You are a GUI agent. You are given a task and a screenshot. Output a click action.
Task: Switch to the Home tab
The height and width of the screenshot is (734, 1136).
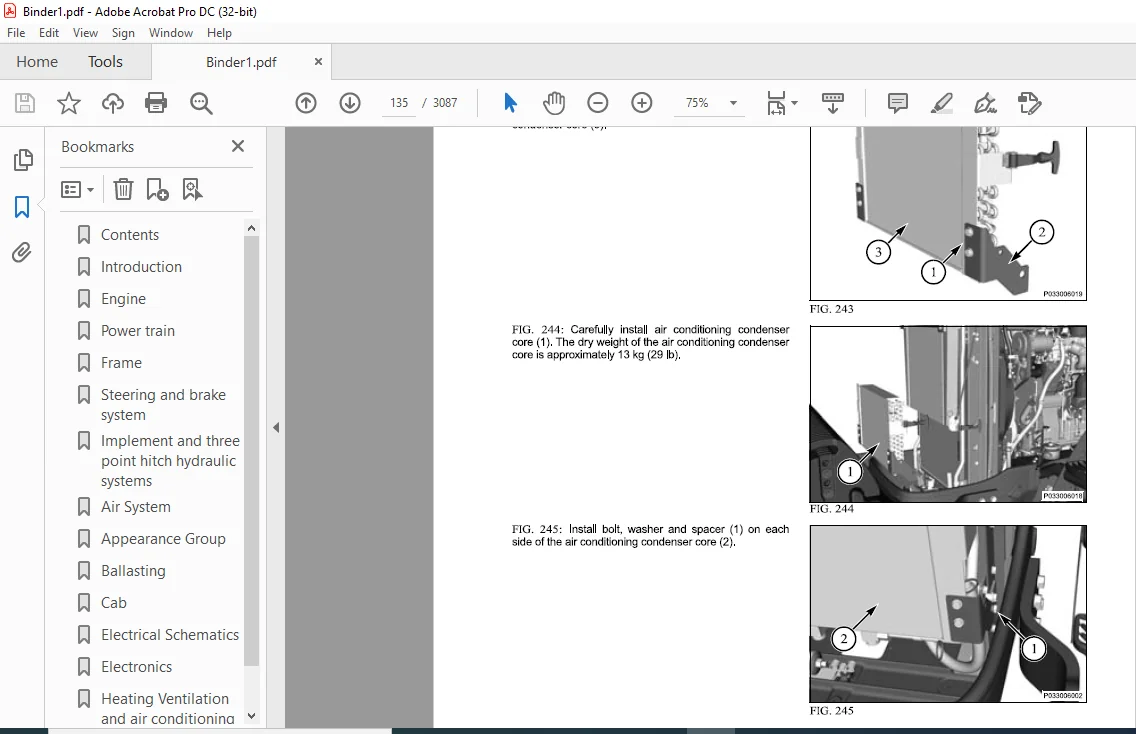click(37, 62)
